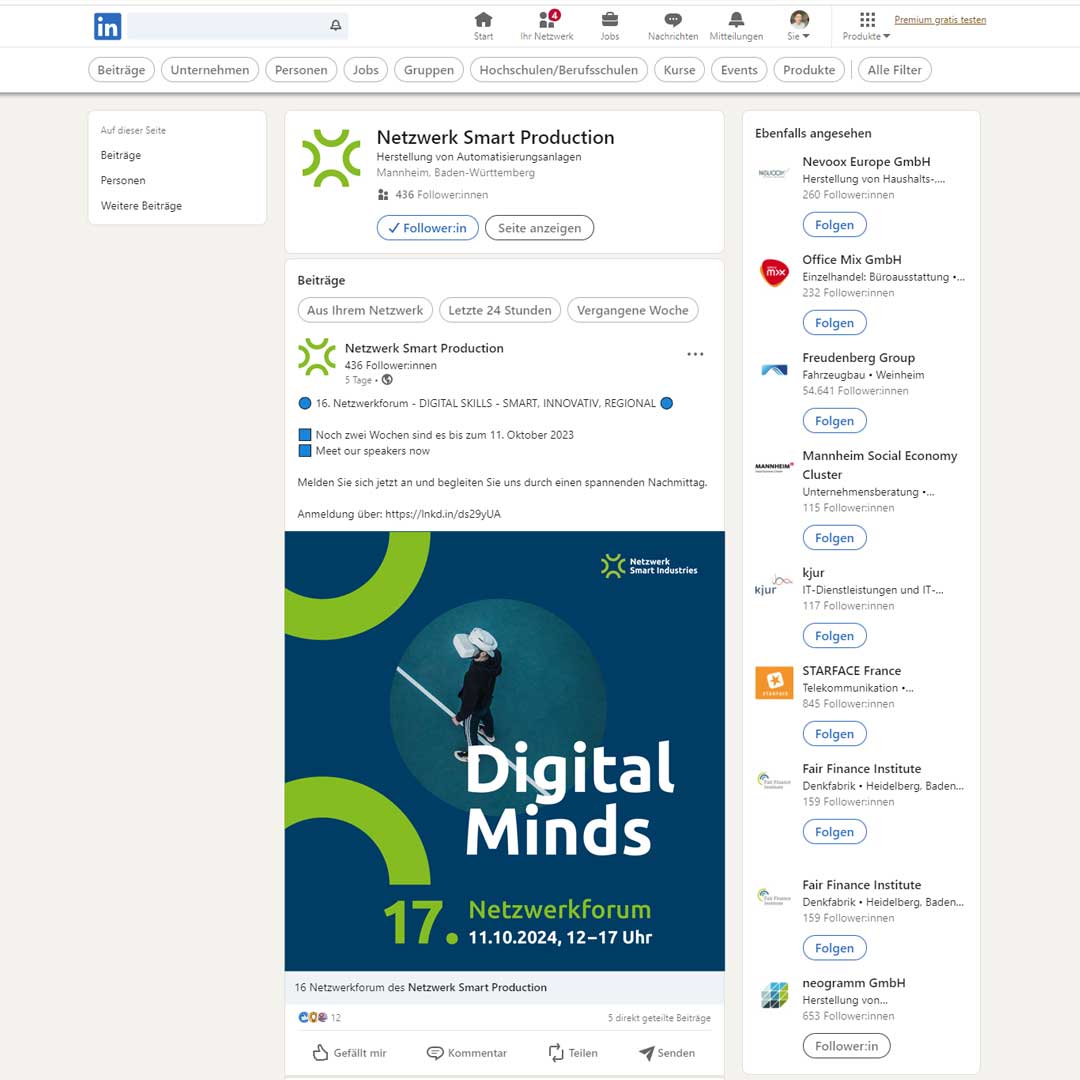Image resolution: width=1080 pixels, height=1080 pixels.
Task: Click the bell icon inside search field
Action: point(335,25)
